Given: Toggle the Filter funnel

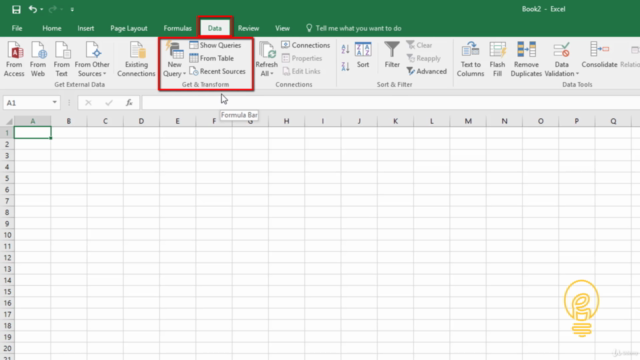Looking at the screenshot, I should [x=392, y=55].
